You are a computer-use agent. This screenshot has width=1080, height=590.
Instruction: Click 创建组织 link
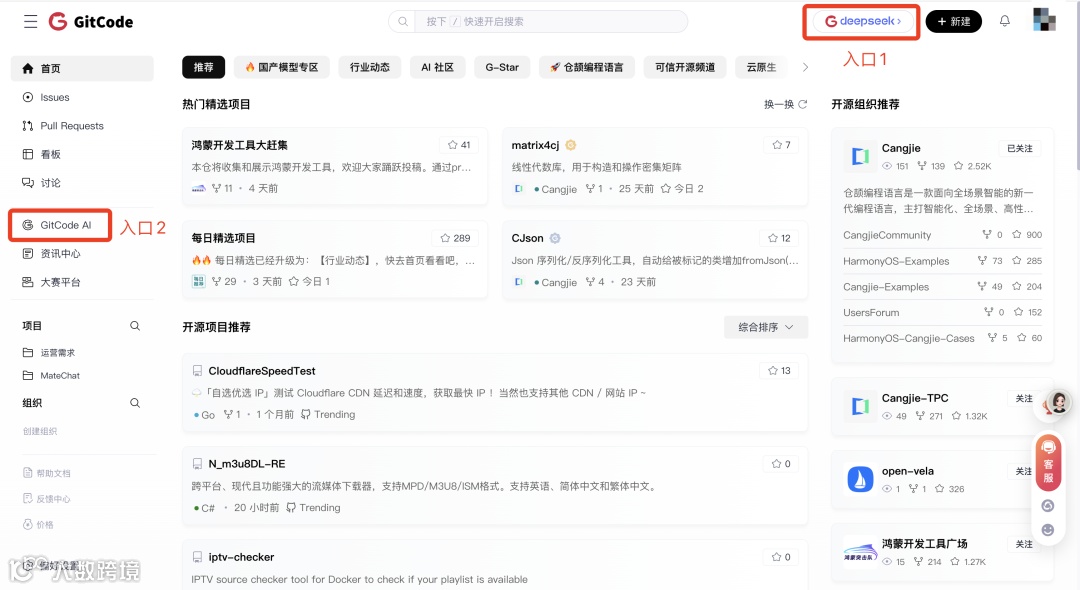(x=40, y=431)
